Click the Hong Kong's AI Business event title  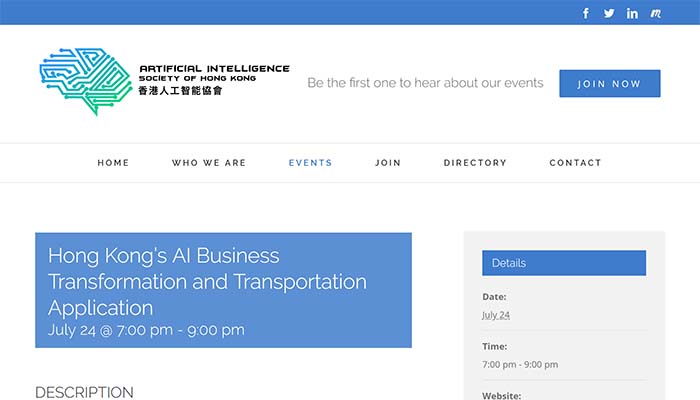[207, 281]
